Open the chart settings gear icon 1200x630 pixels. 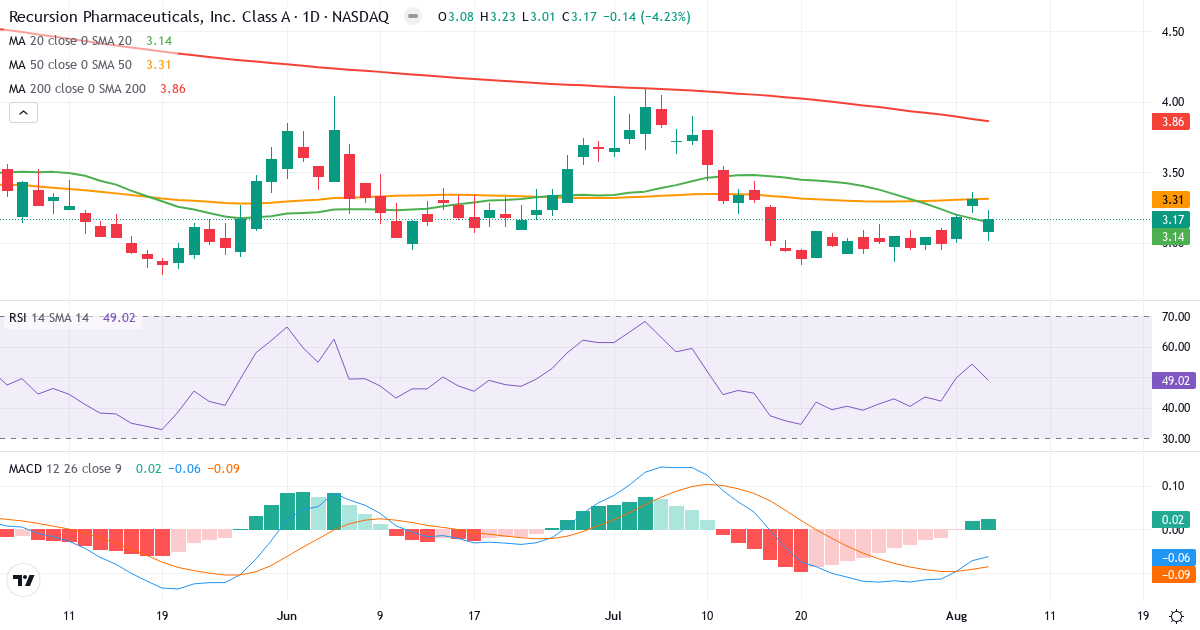click(x=1176, y=615)
